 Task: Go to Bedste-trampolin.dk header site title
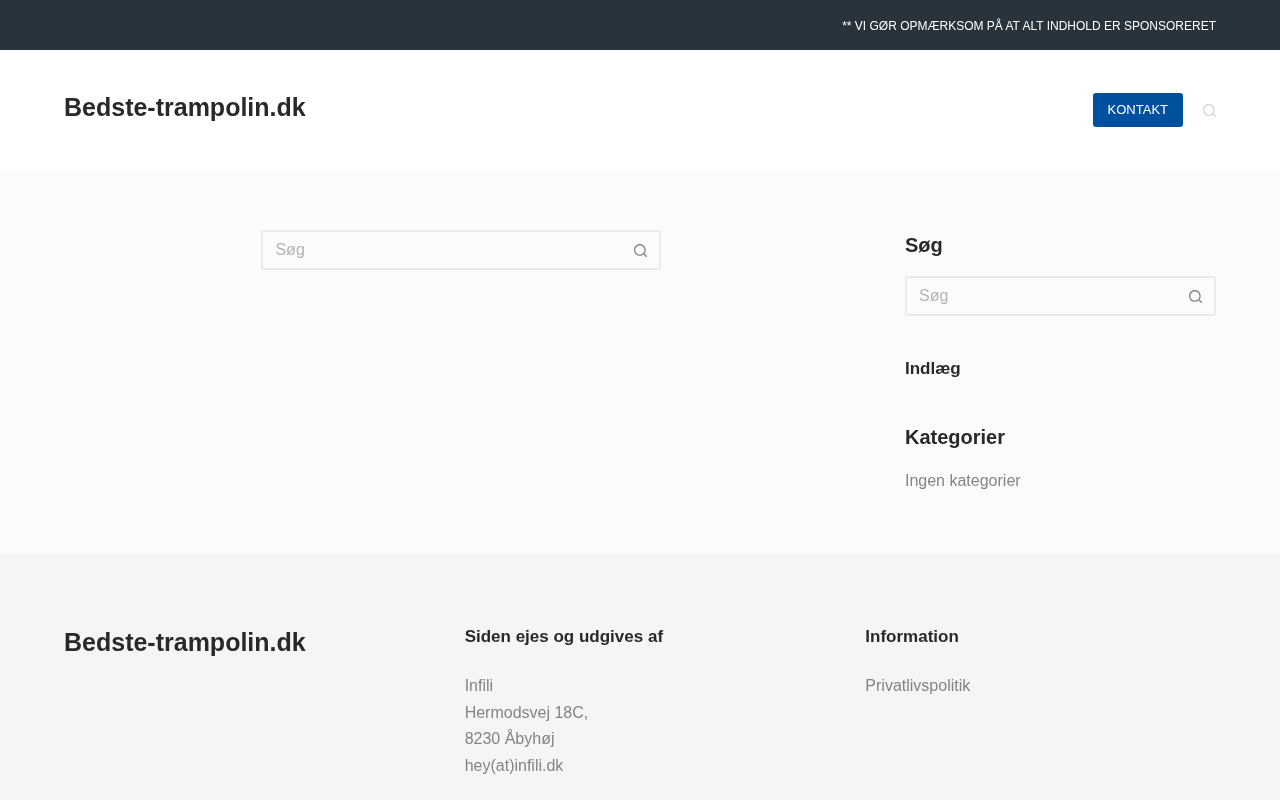[185, 108]
